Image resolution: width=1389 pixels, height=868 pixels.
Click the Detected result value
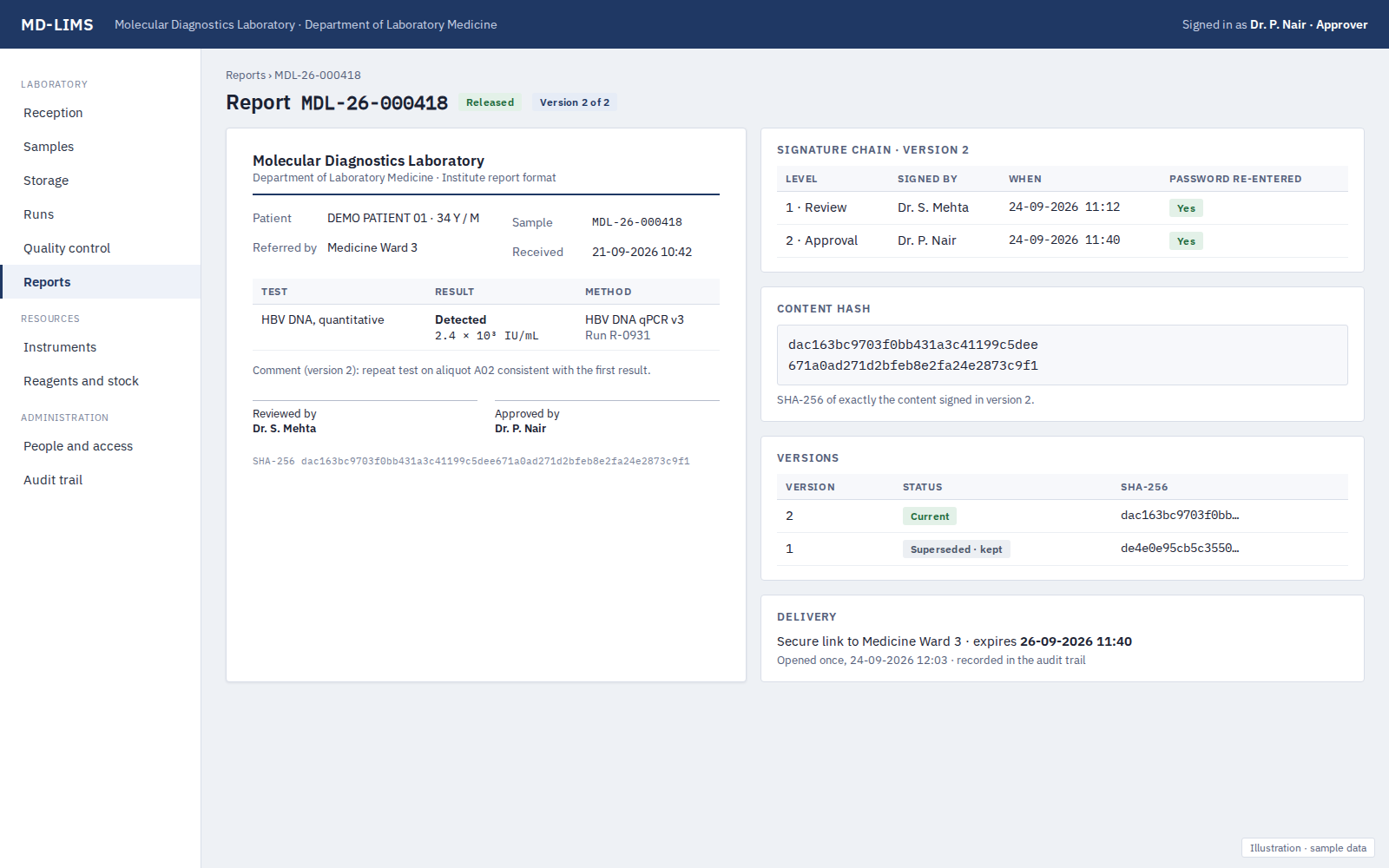pyautogui.click(x=460, y=319)
